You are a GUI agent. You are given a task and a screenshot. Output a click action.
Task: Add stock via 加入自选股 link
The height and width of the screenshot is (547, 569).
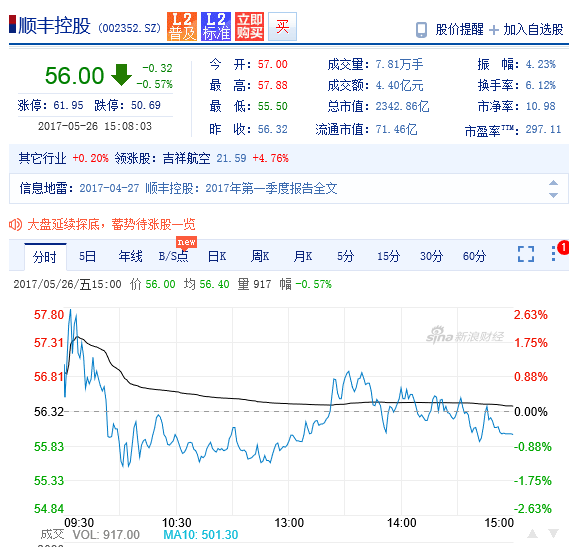pos(533,29)
